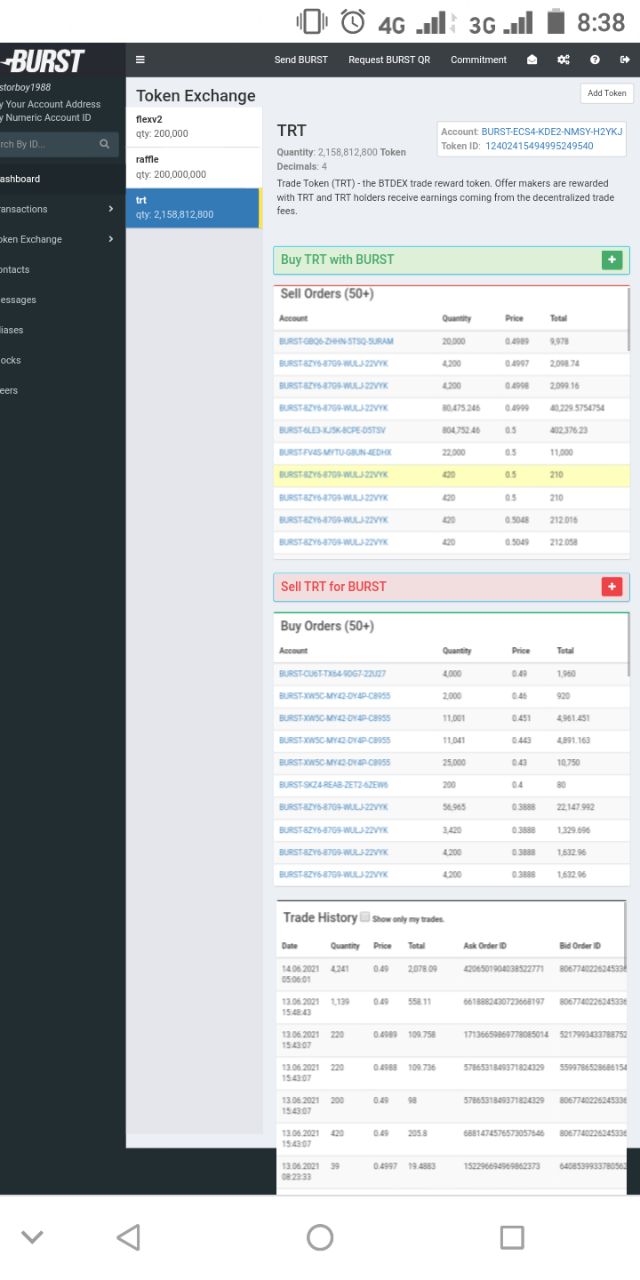Click the search magnifier icon in sidebar
The image size is (640, 1280).
click(x=104, y=144)
